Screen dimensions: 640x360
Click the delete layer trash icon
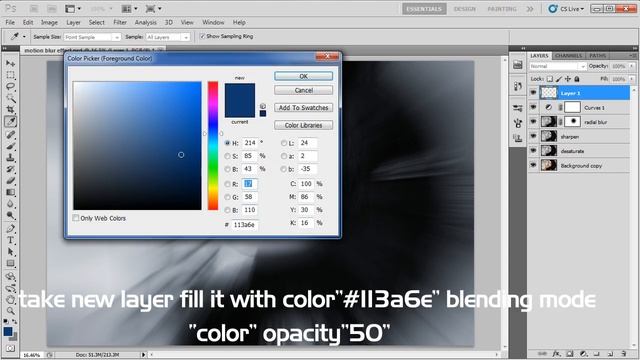[x=623, y=354]
